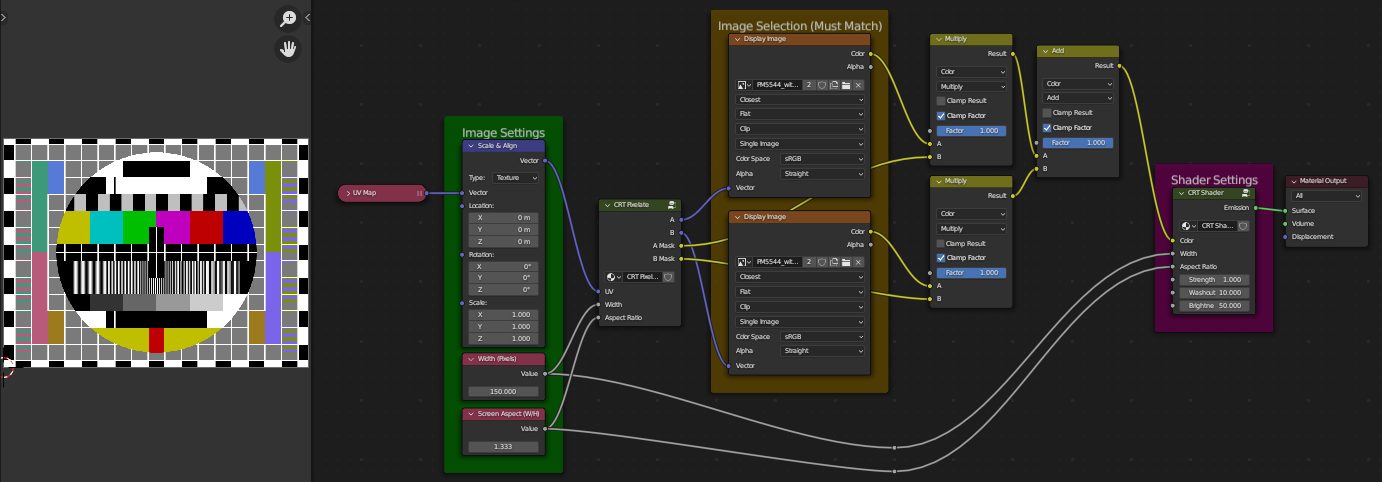Click new image copy icon on lower Display Image
The width and height of the screenshot is (1382, 482).
tap(833, 262)
